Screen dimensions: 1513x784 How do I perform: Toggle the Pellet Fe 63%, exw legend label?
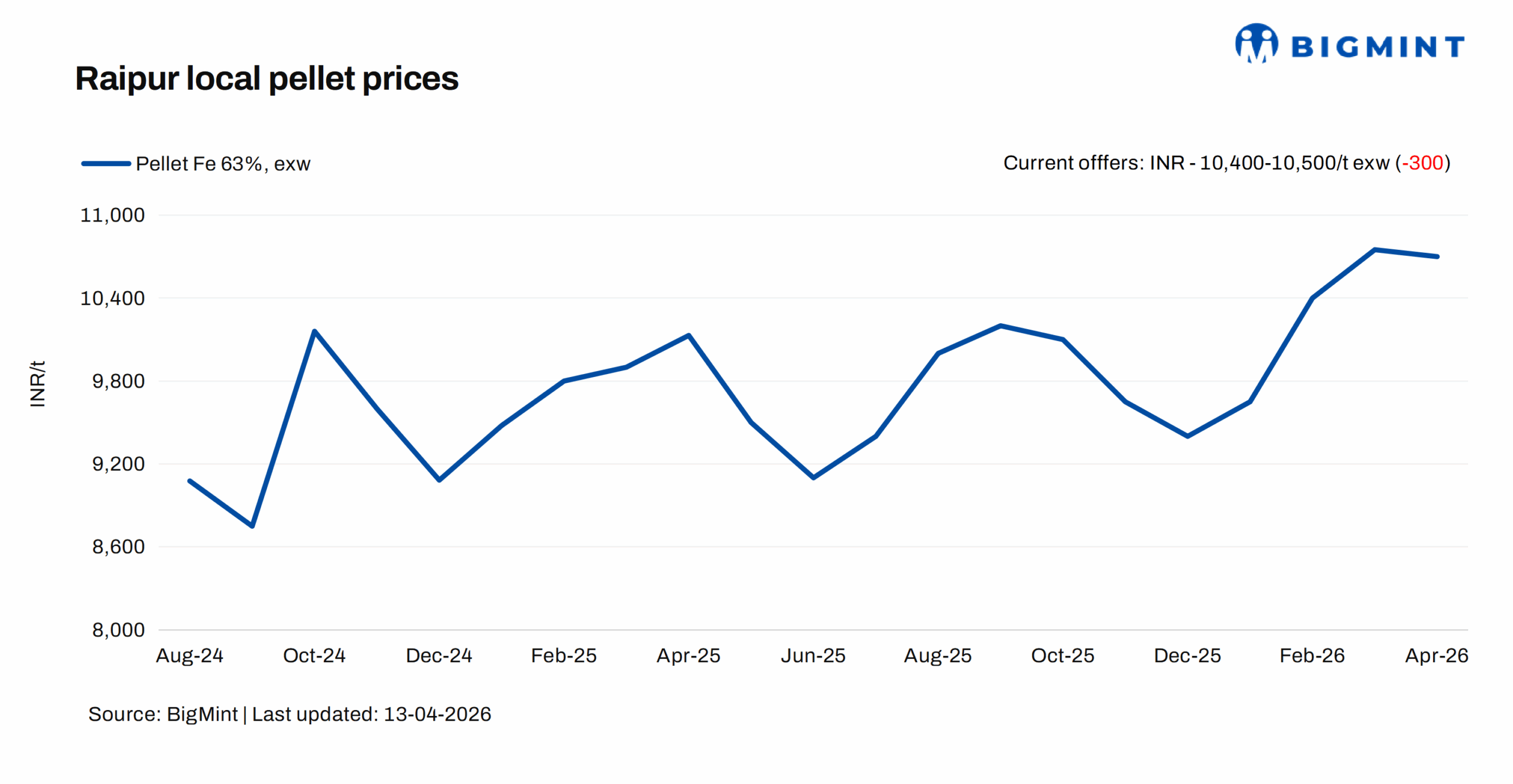pos(223,164)
